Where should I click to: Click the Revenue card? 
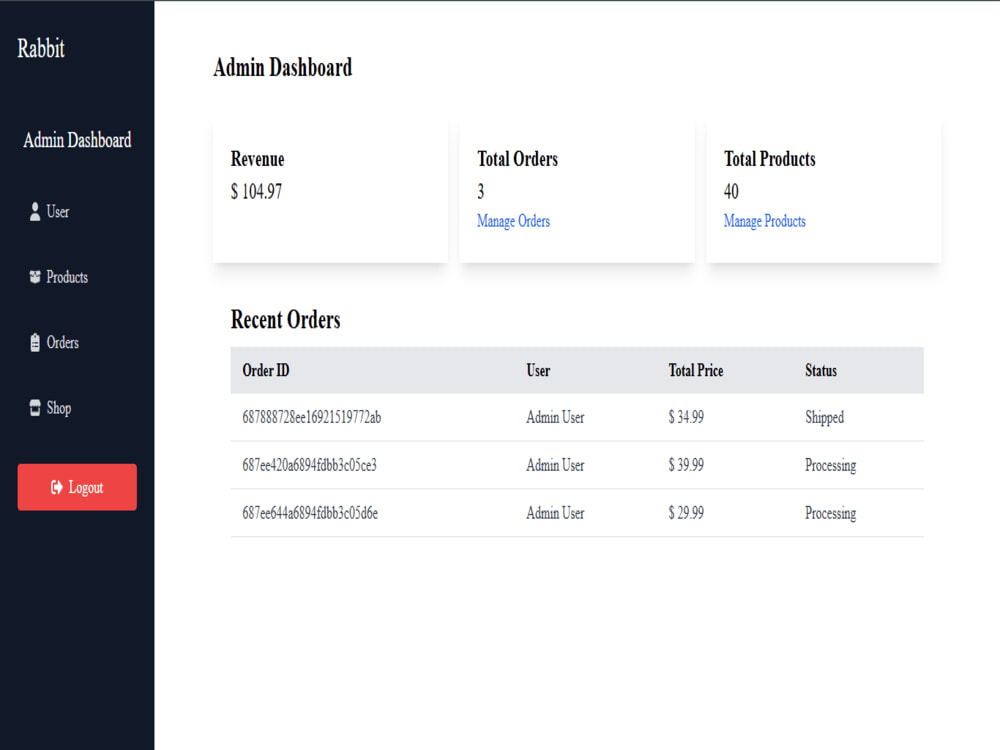(x=330, y=191)
